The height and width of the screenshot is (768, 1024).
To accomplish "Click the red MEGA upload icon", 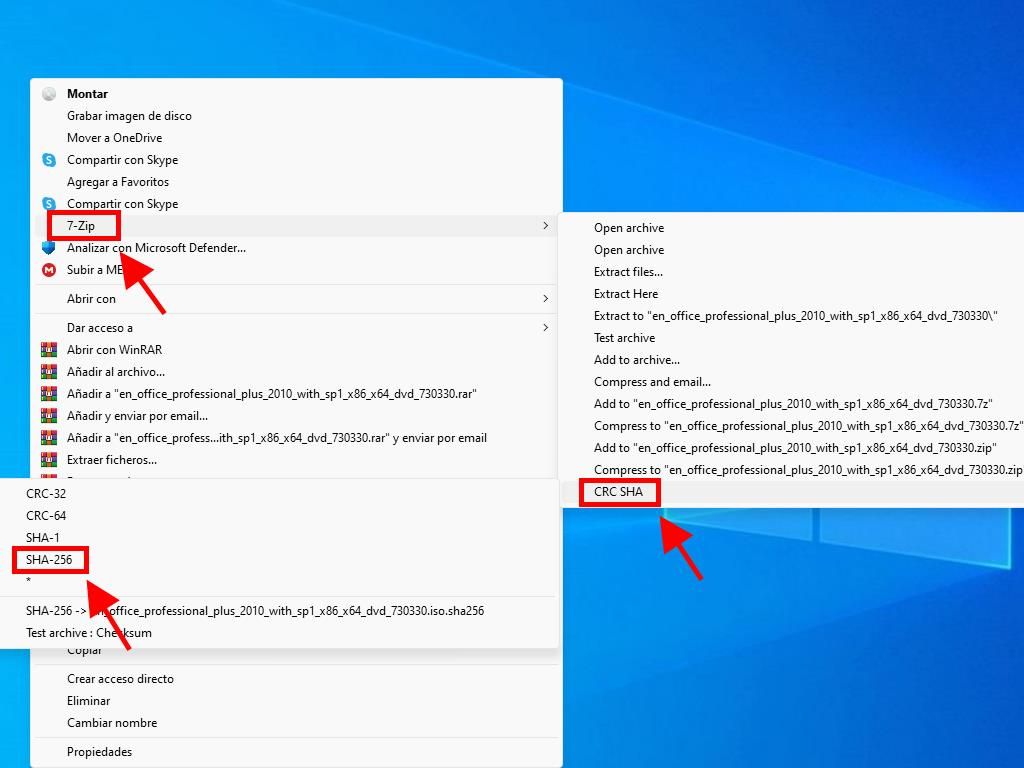I will [49, 270].
